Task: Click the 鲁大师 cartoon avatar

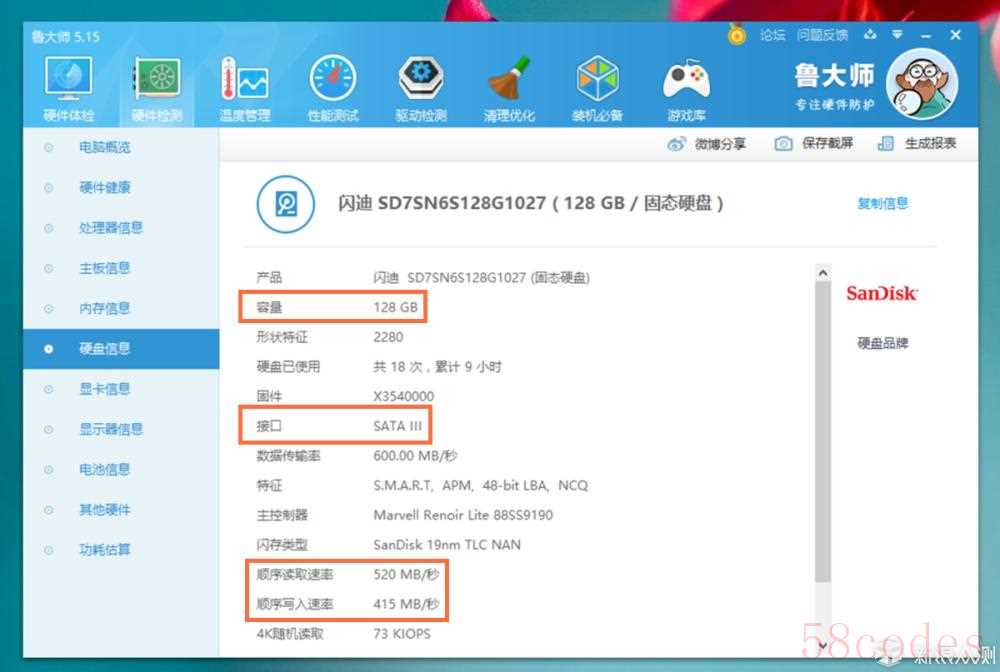Action: tap(922, 84)
